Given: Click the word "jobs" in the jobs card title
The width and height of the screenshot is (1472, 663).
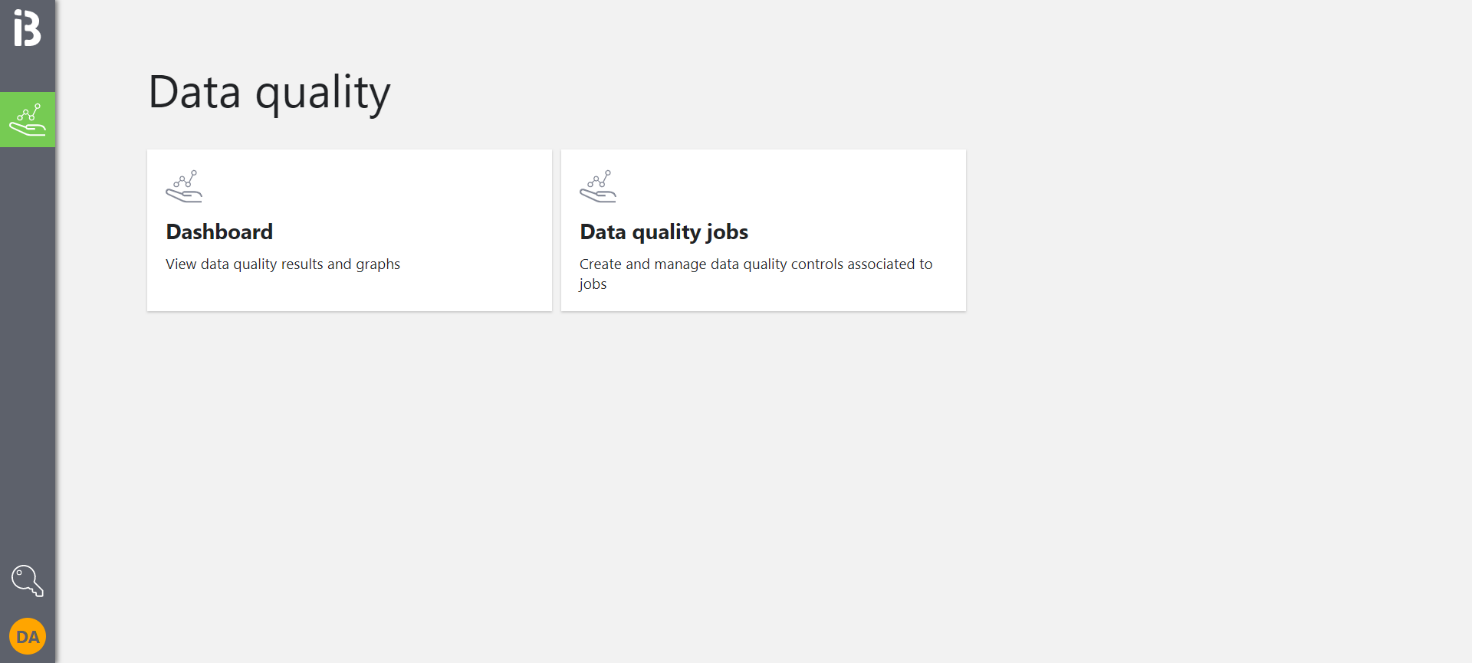Looking at the screenshot, I should (x=725, y=232).
